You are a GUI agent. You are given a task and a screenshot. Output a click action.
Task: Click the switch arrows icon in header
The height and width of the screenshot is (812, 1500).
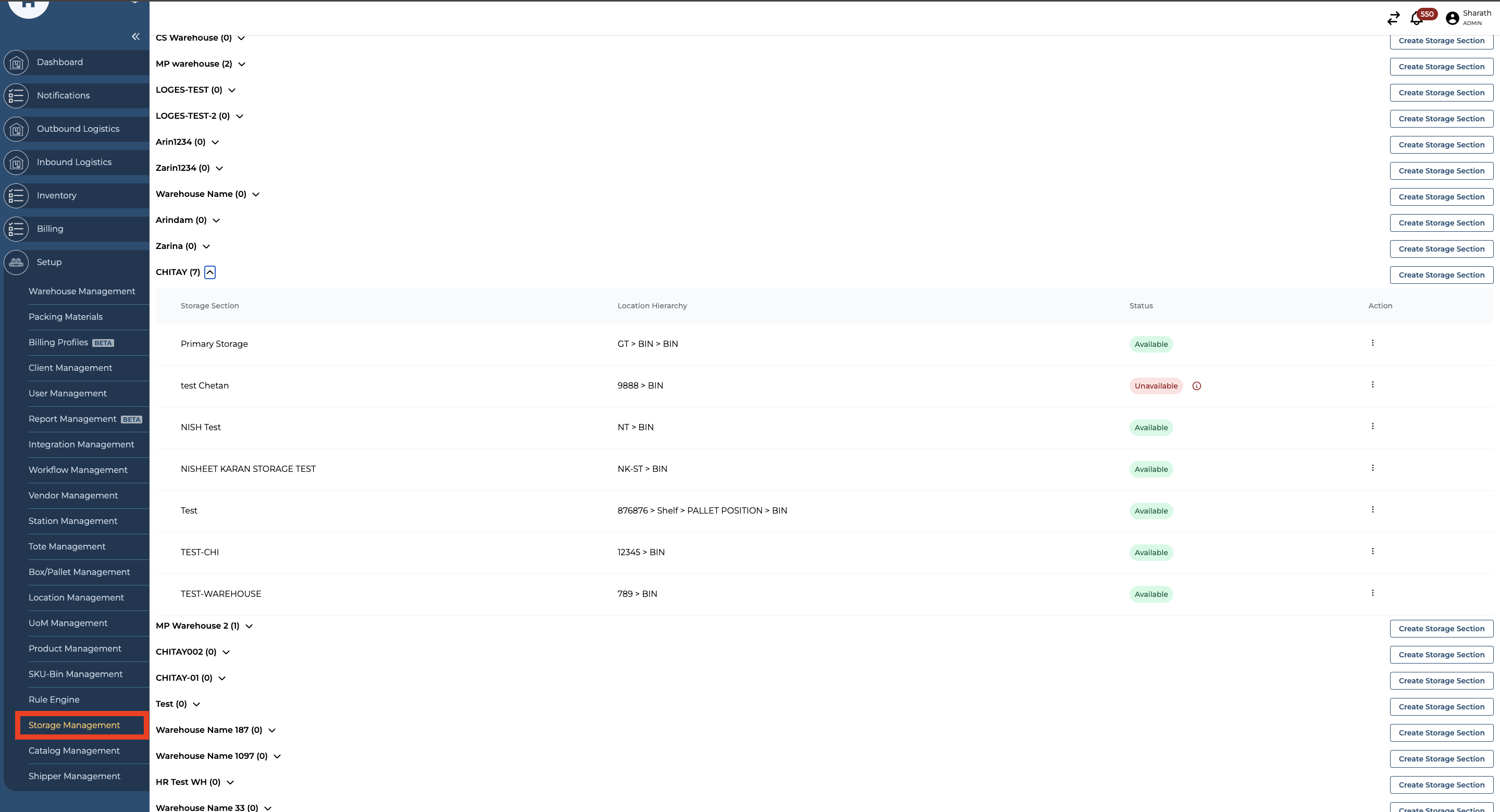(x=1393, y=19)
